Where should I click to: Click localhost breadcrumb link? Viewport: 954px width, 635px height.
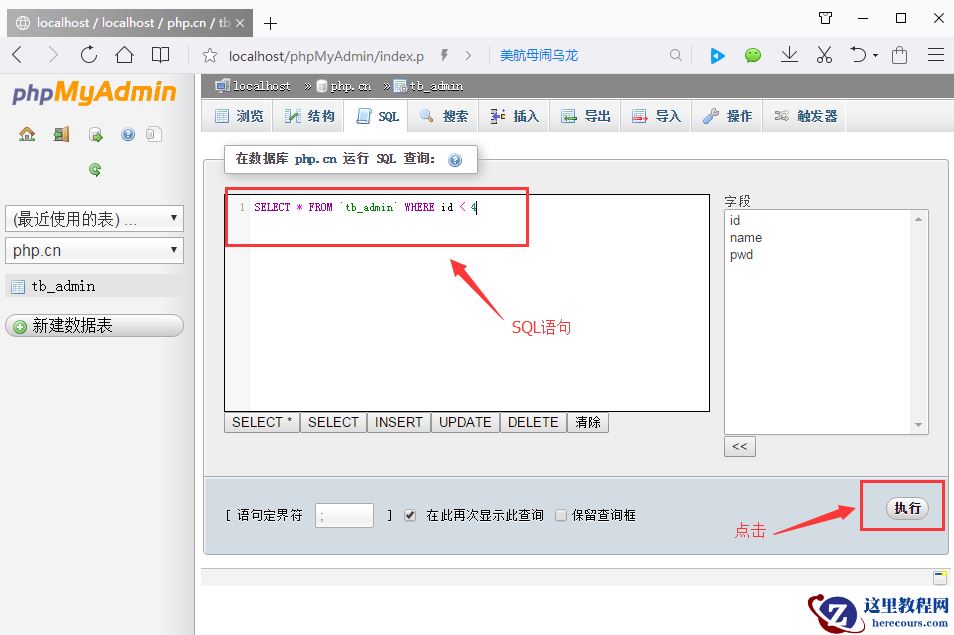[x=262, y=86]
